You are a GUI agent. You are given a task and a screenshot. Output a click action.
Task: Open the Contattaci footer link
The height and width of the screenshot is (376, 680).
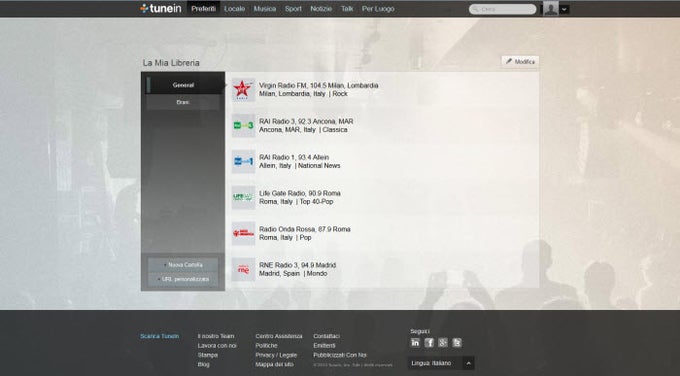pos(327,336)
